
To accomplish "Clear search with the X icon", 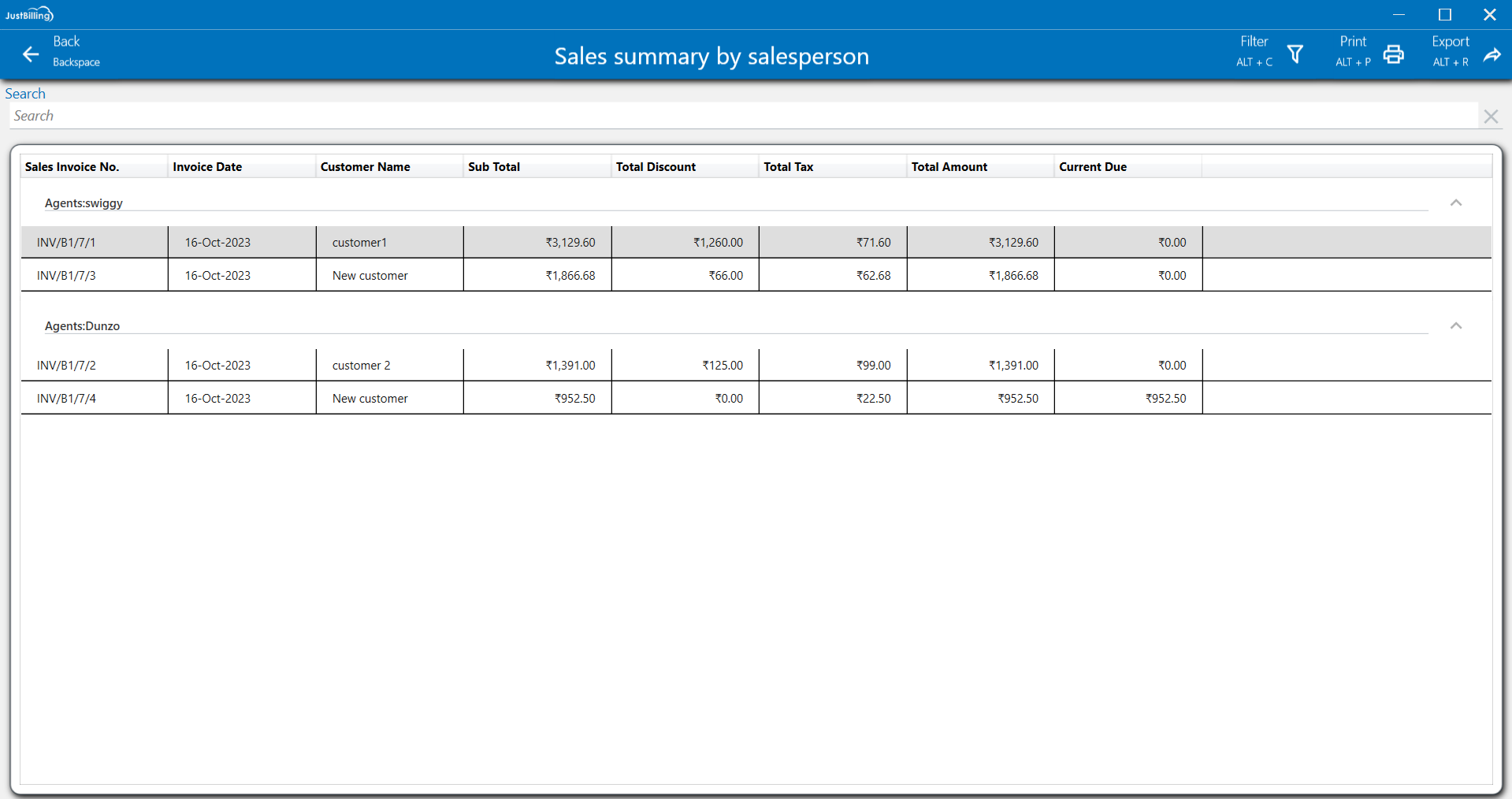I will click(1490, 117).
